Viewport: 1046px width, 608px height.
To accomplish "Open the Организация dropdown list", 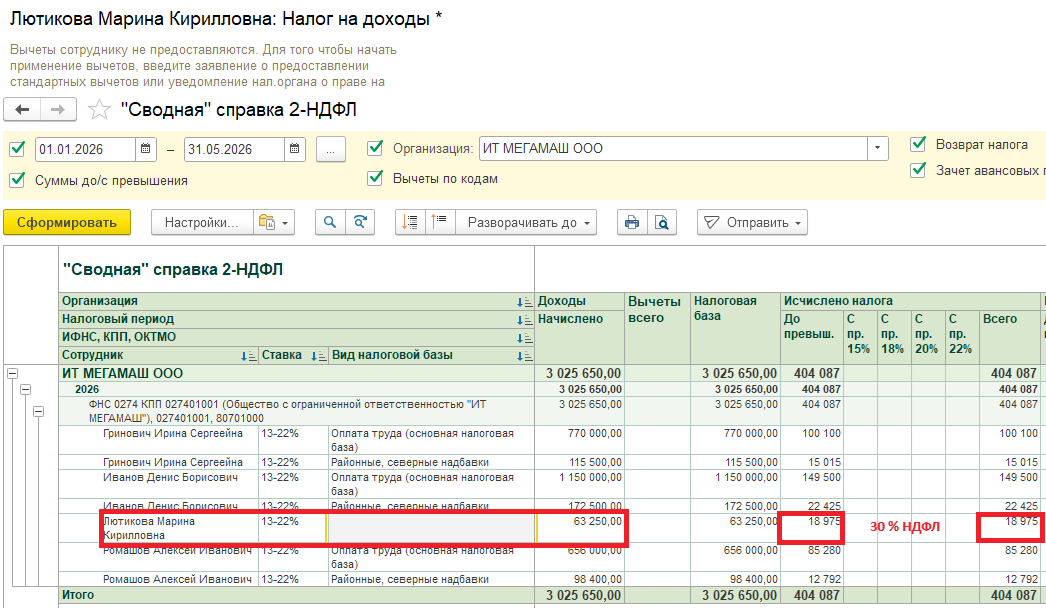I will point(877,149).
